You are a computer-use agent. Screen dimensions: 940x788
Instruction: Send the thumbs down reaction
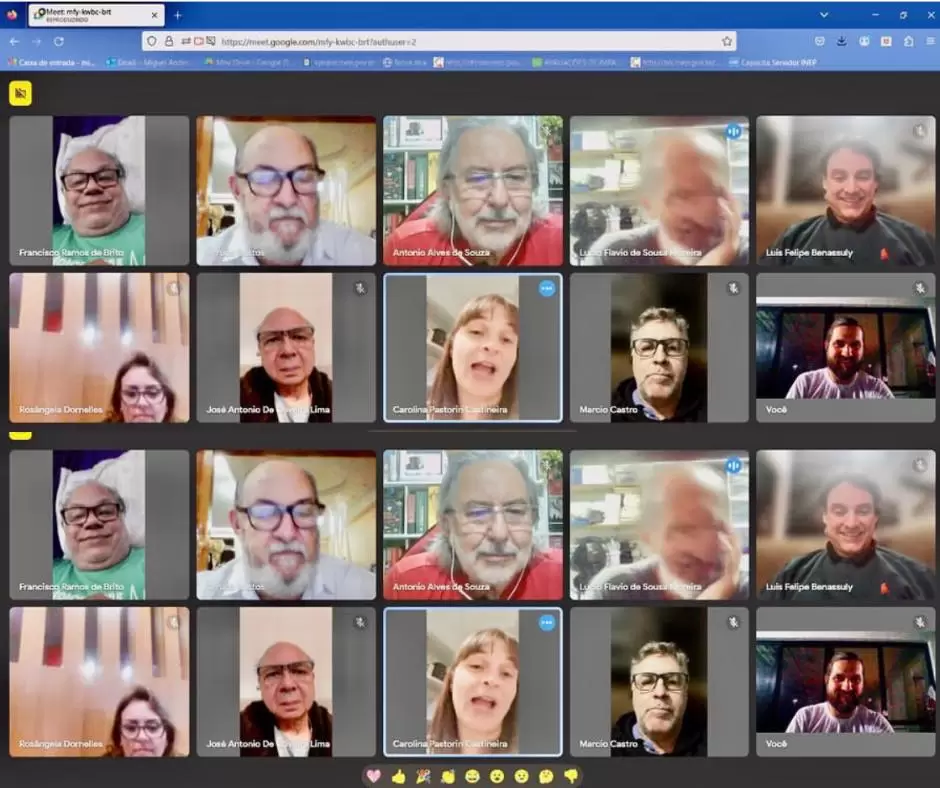pos(571,776)
